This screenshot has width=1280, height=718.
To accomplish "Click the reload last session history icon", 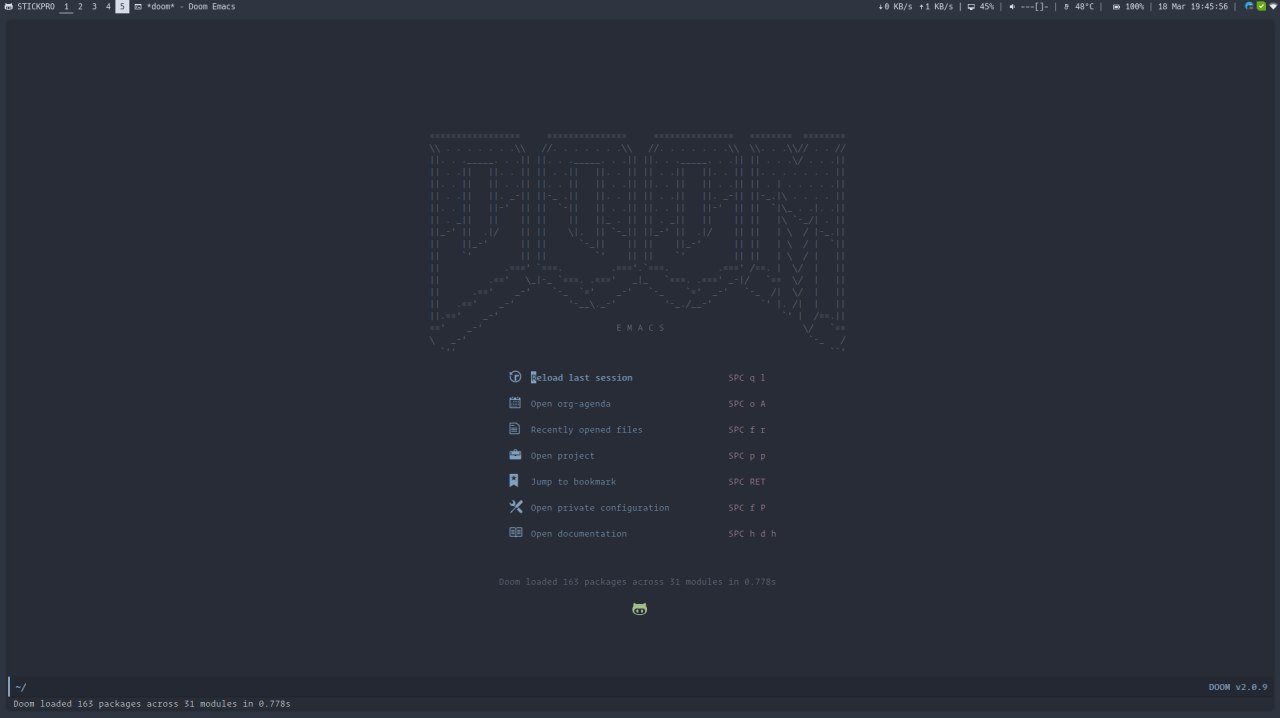I will 515,377.
